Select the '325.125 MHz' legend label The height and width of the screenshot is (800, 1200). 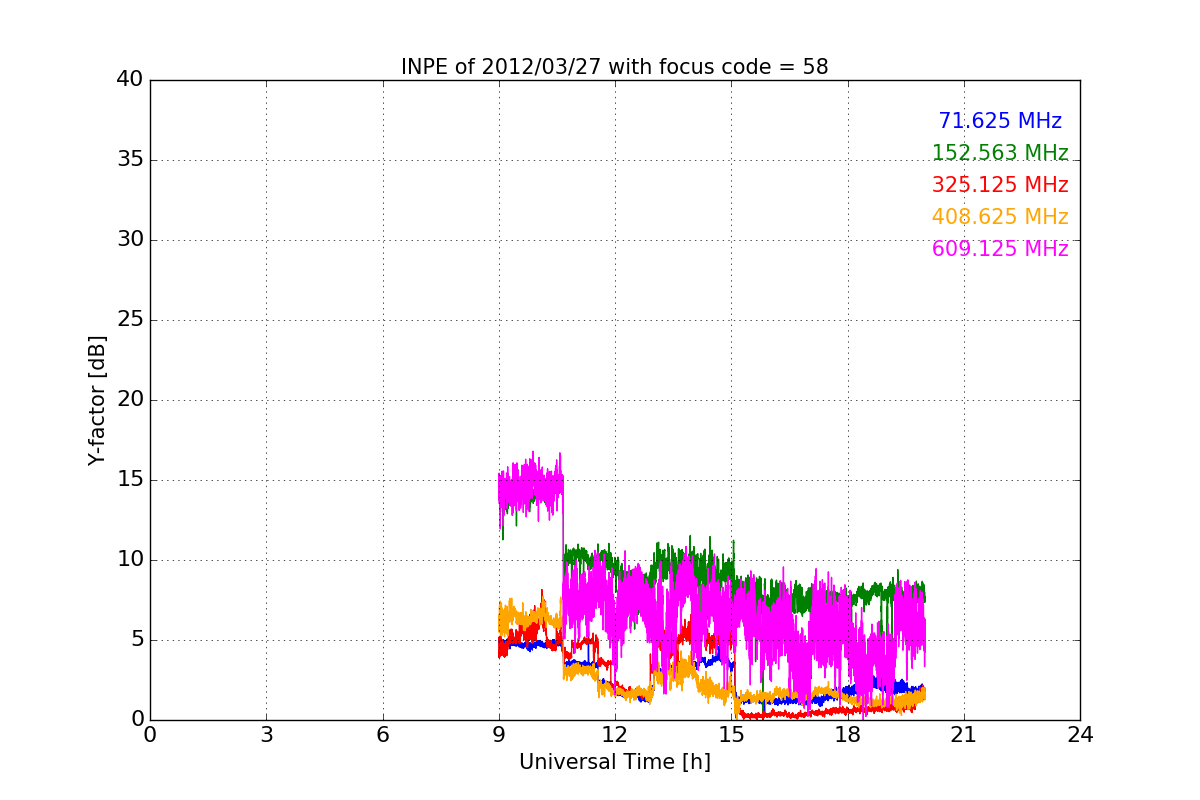(x=1000, y=185)
